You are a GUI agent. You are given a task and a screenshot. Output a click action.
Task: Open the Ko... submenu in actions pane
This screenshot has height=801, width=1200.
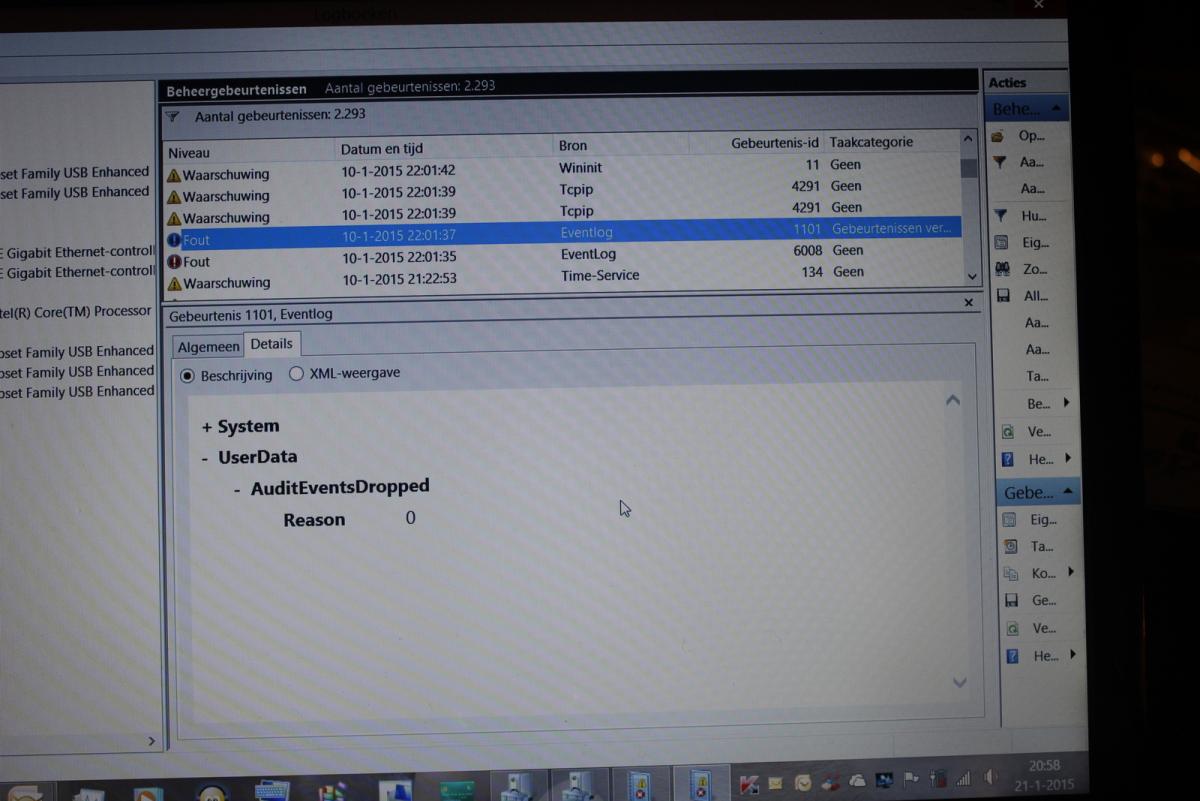coord(1071,572)
